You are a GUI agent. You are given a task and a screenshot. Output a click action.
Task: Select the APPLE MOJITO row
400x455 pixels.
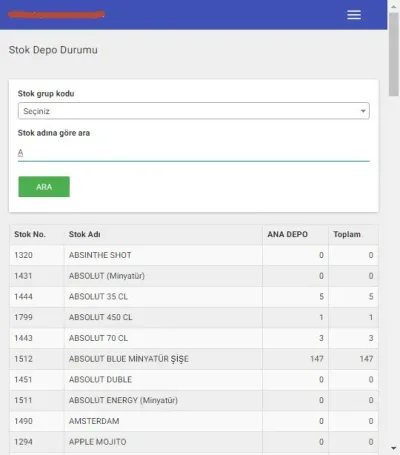click(194, 442)
